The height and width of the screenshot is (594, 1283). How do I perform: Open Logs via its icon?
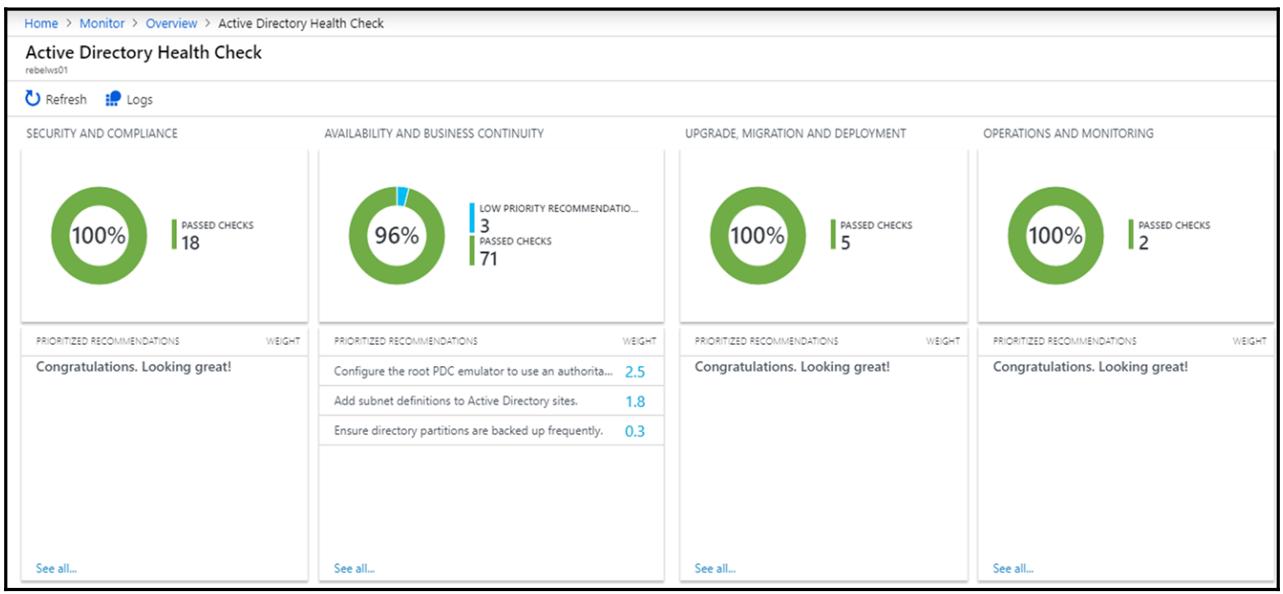(x=113, y=99)
